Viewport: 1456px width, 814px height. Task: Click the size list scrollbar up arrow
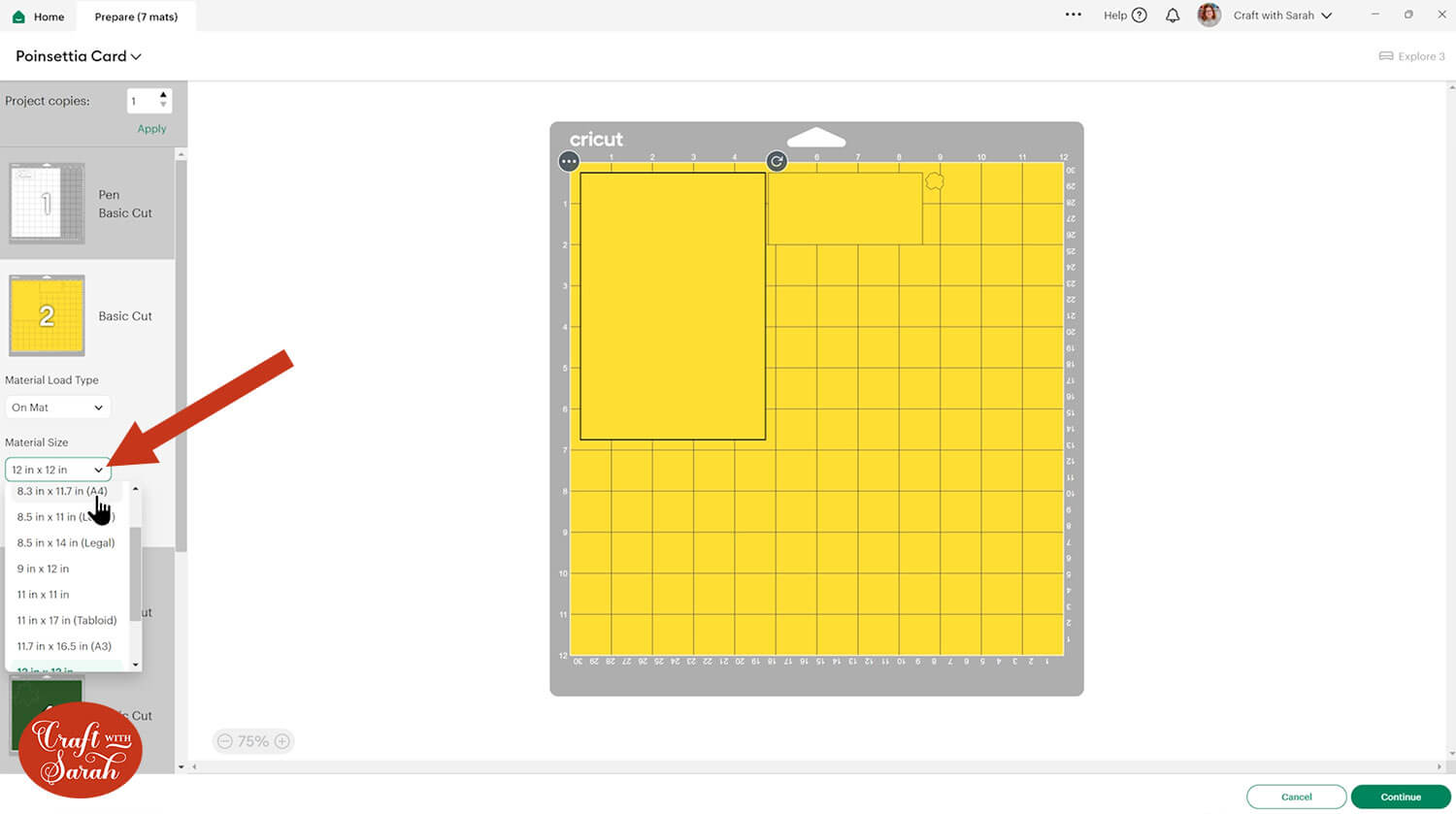tap(136, 488)
